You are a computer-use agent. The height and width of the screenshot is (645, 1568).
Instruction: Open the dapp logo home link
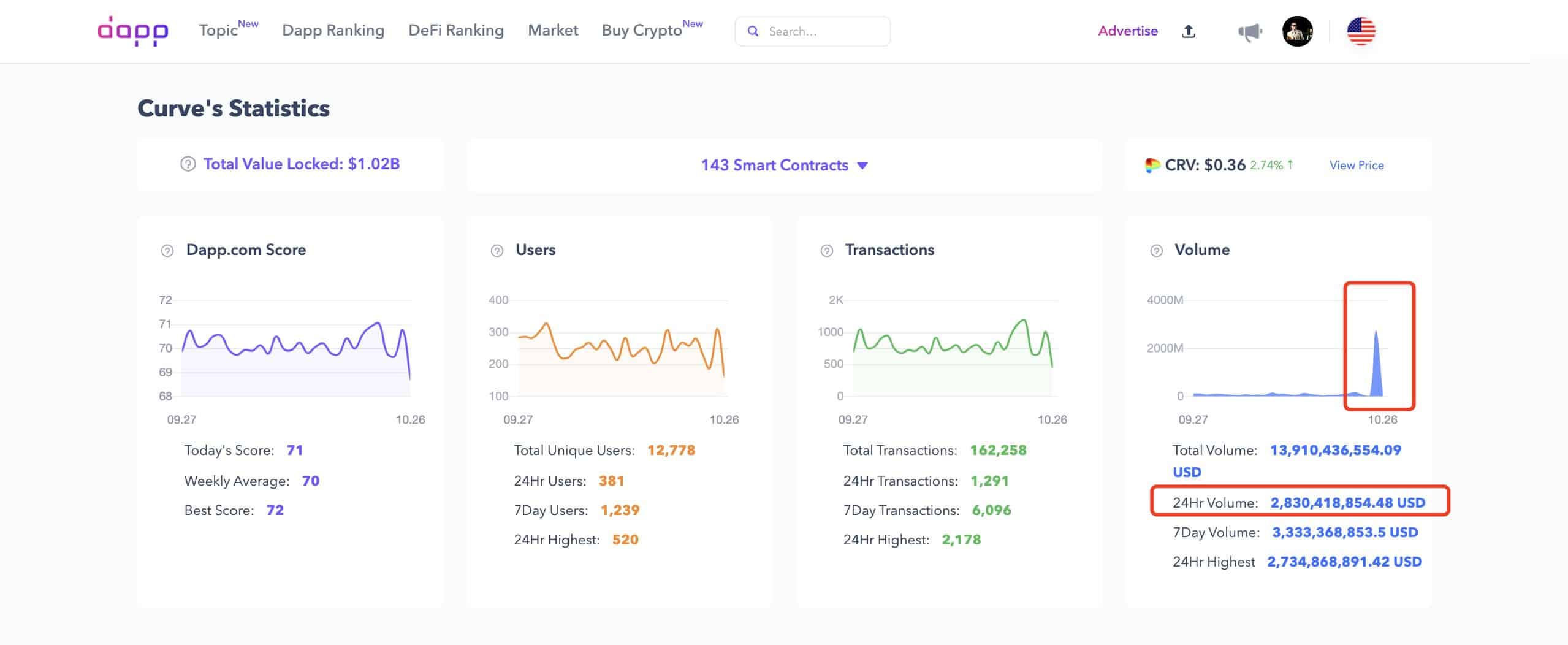coord(133,31)
